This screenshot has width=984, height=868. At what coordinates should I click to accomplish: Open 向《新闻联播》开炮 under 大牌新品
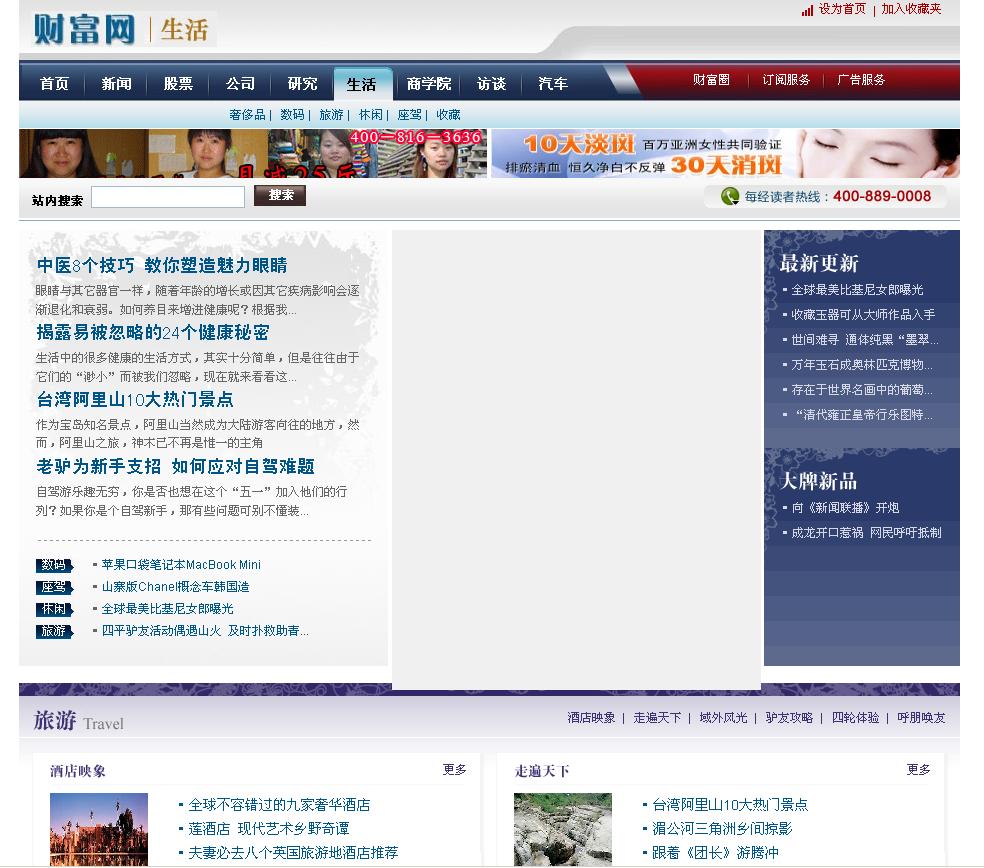[x=845, y=508]
